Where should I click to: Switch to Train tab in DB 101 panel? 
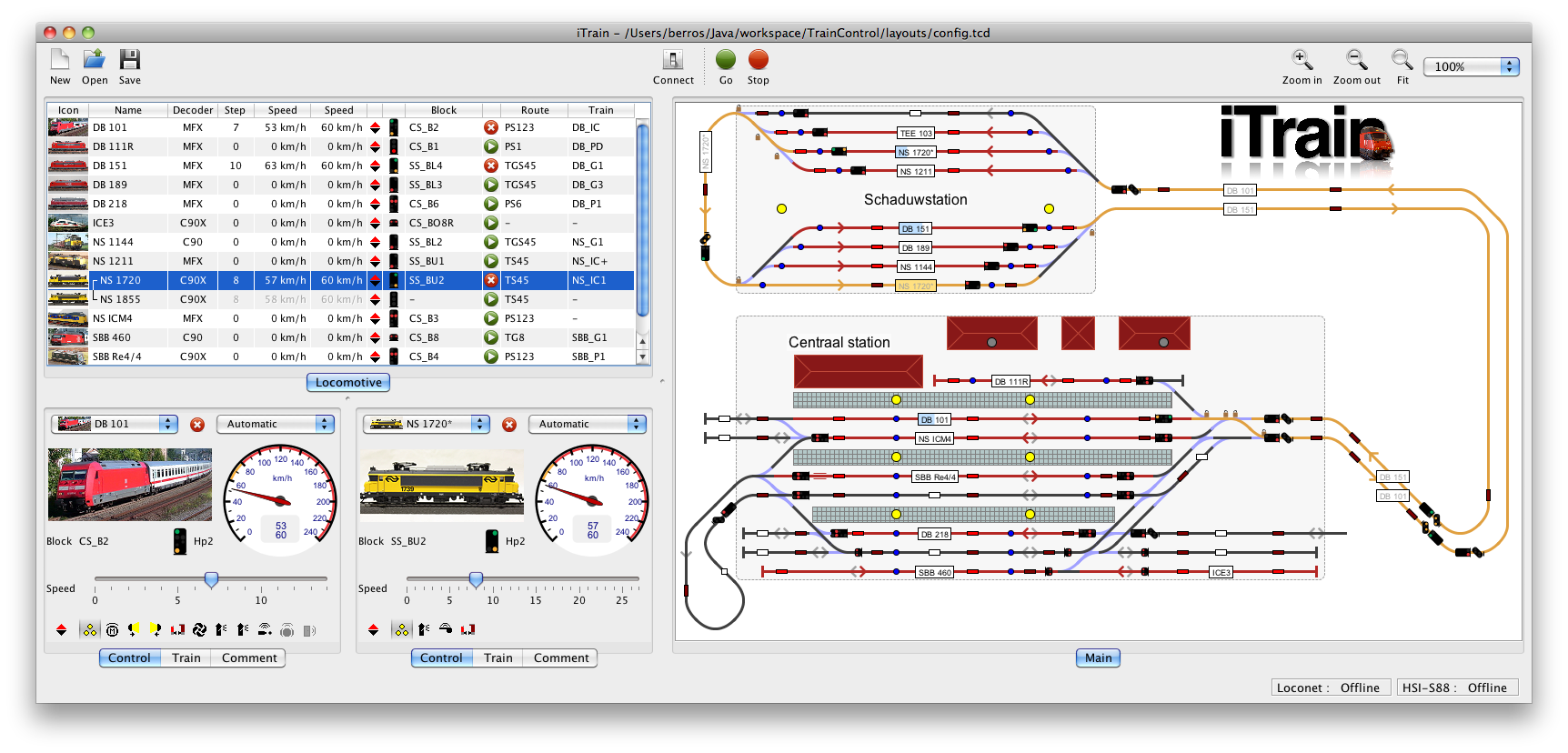click(x=186, y=658)
